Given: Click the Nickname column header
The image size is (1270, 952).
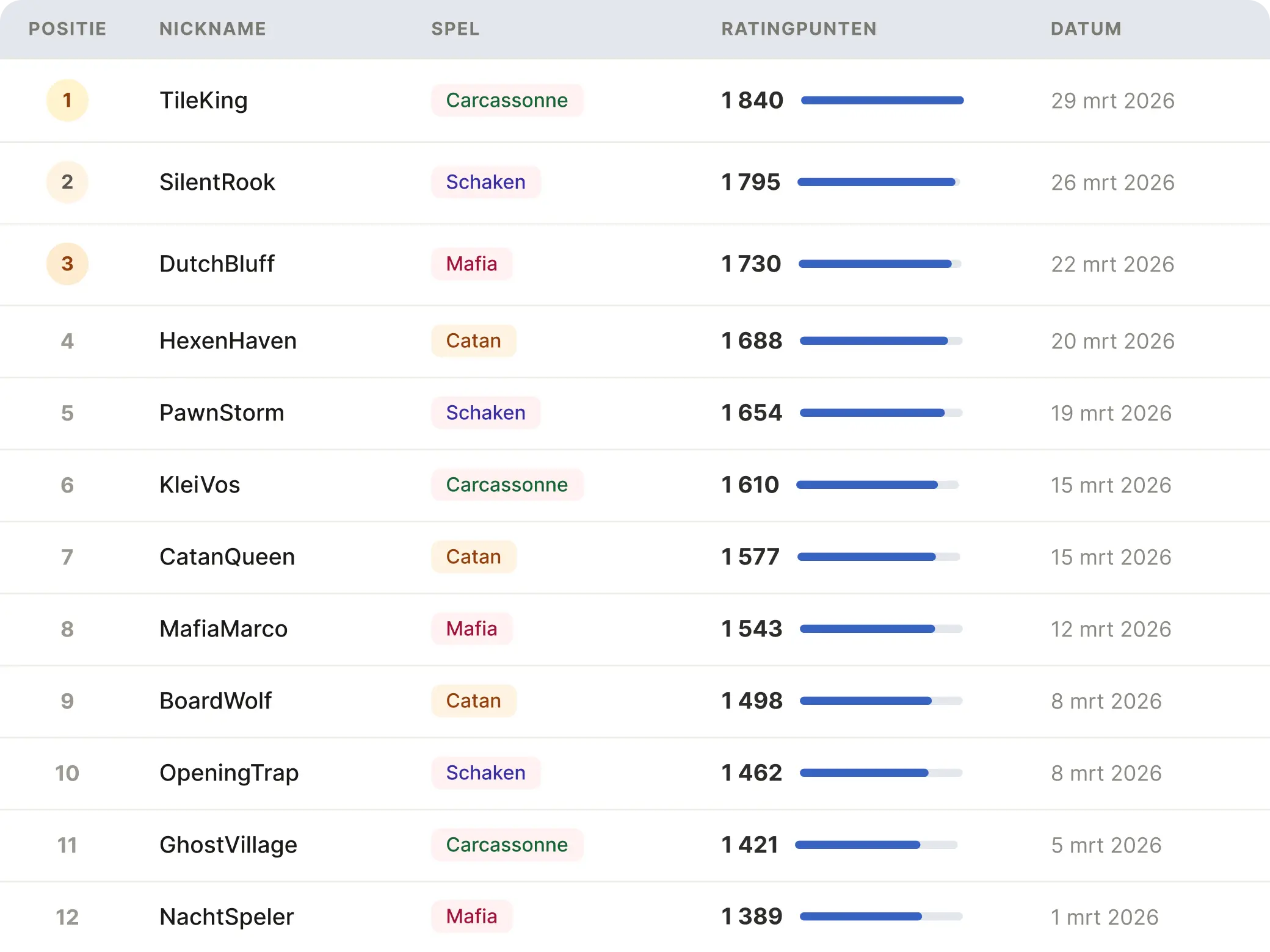Looking at the screenshot, I should pos(212,29).
